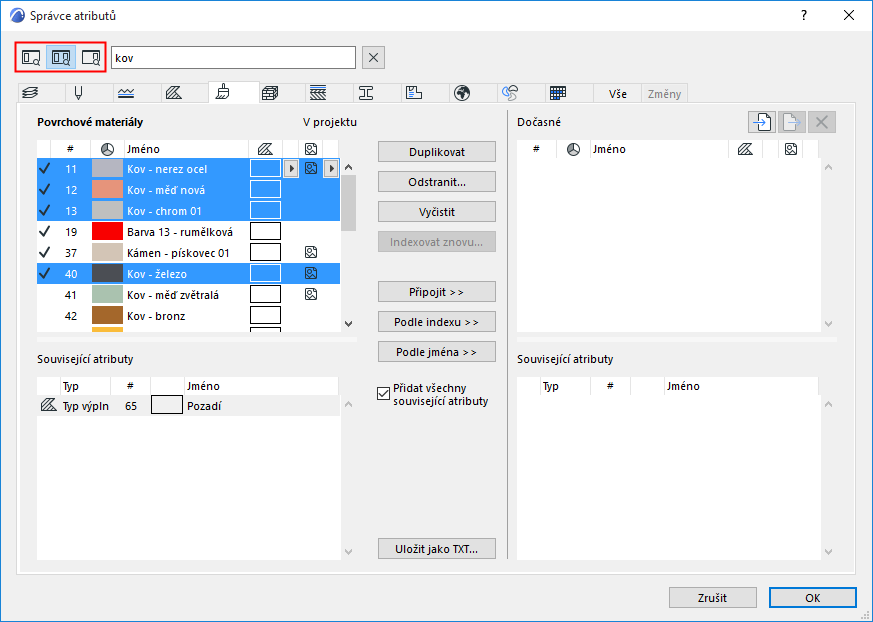873x622 pixels.
Task: Click the green swatch of Kov - měď zvětralá
Action: 107,295
